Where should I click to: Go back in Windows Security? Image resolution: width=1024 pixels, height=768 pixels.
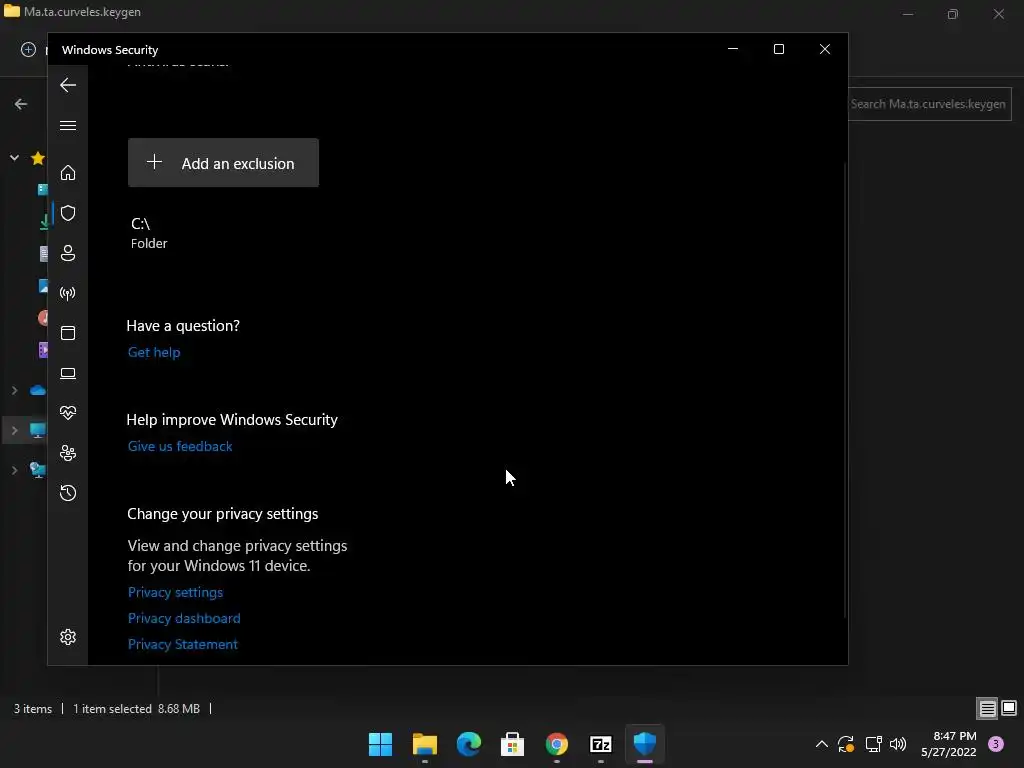(68, 85)
